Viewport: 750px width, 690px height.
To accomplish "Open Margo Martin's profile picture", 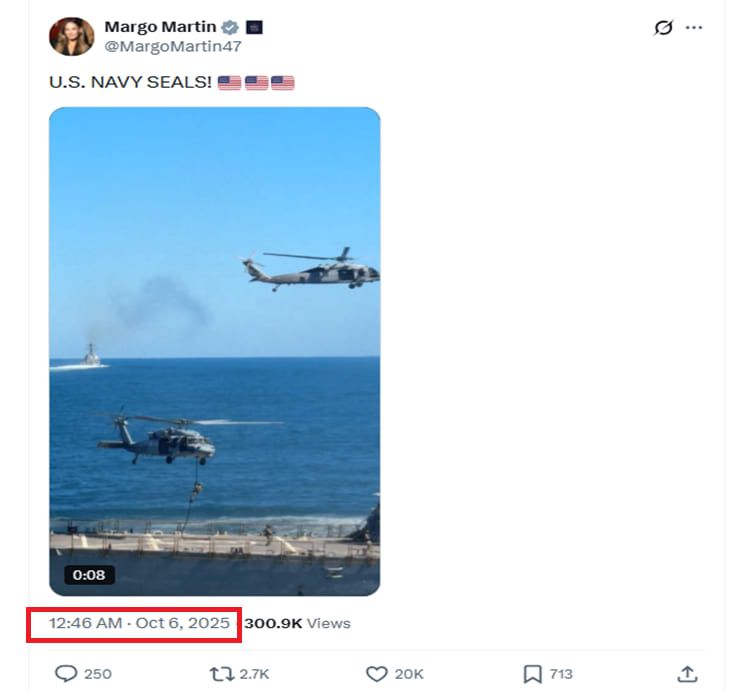I will [x=72, y=36].
